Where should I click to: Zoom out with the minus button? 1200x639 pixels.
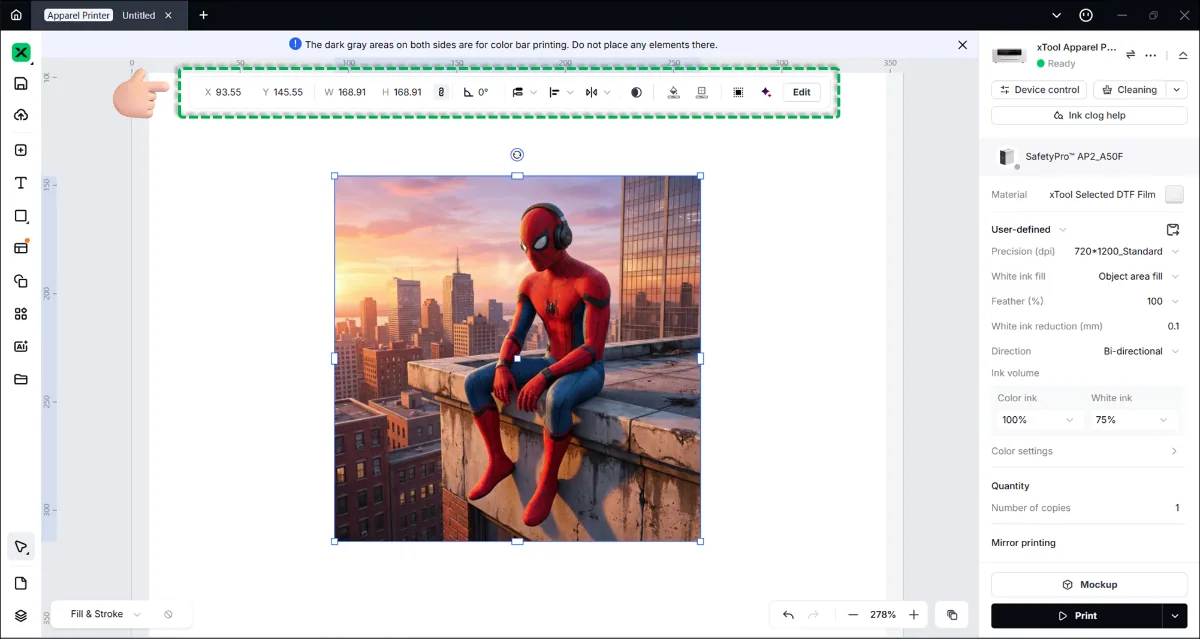tap(853, 615)
